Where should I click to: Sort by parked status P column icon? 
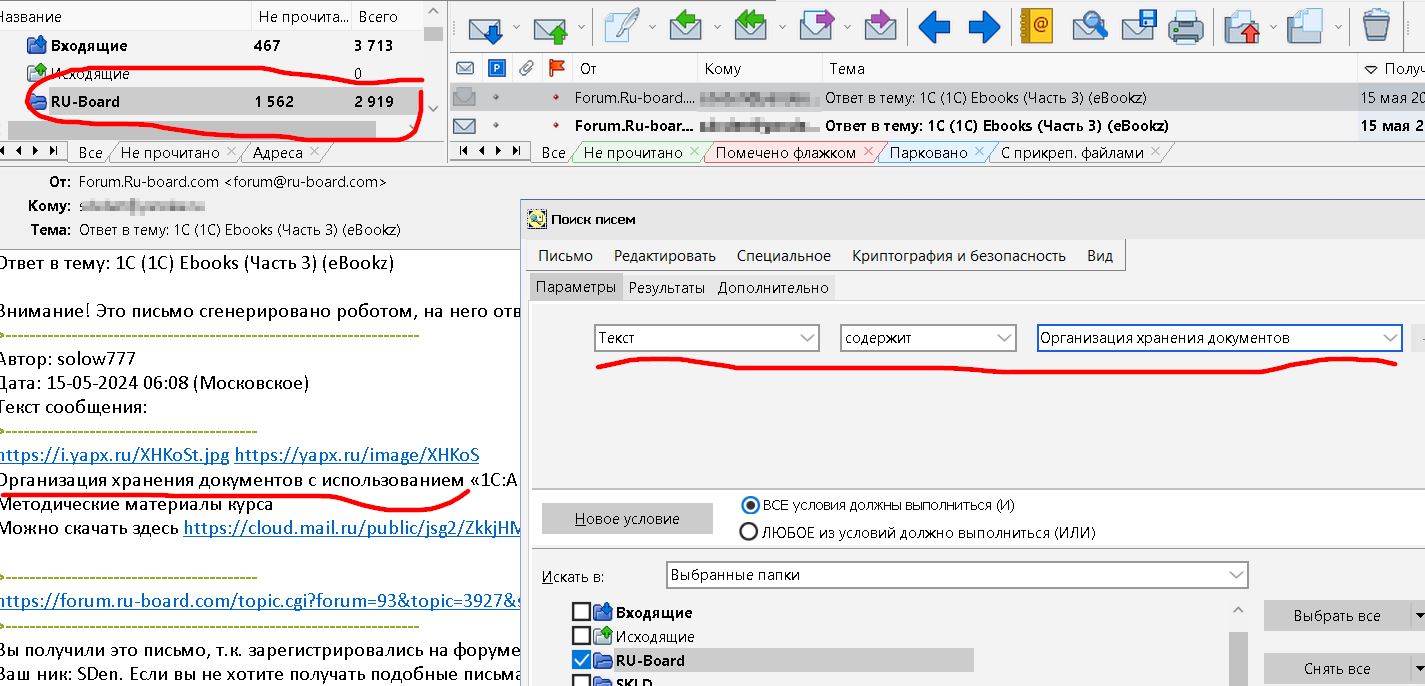496,69
